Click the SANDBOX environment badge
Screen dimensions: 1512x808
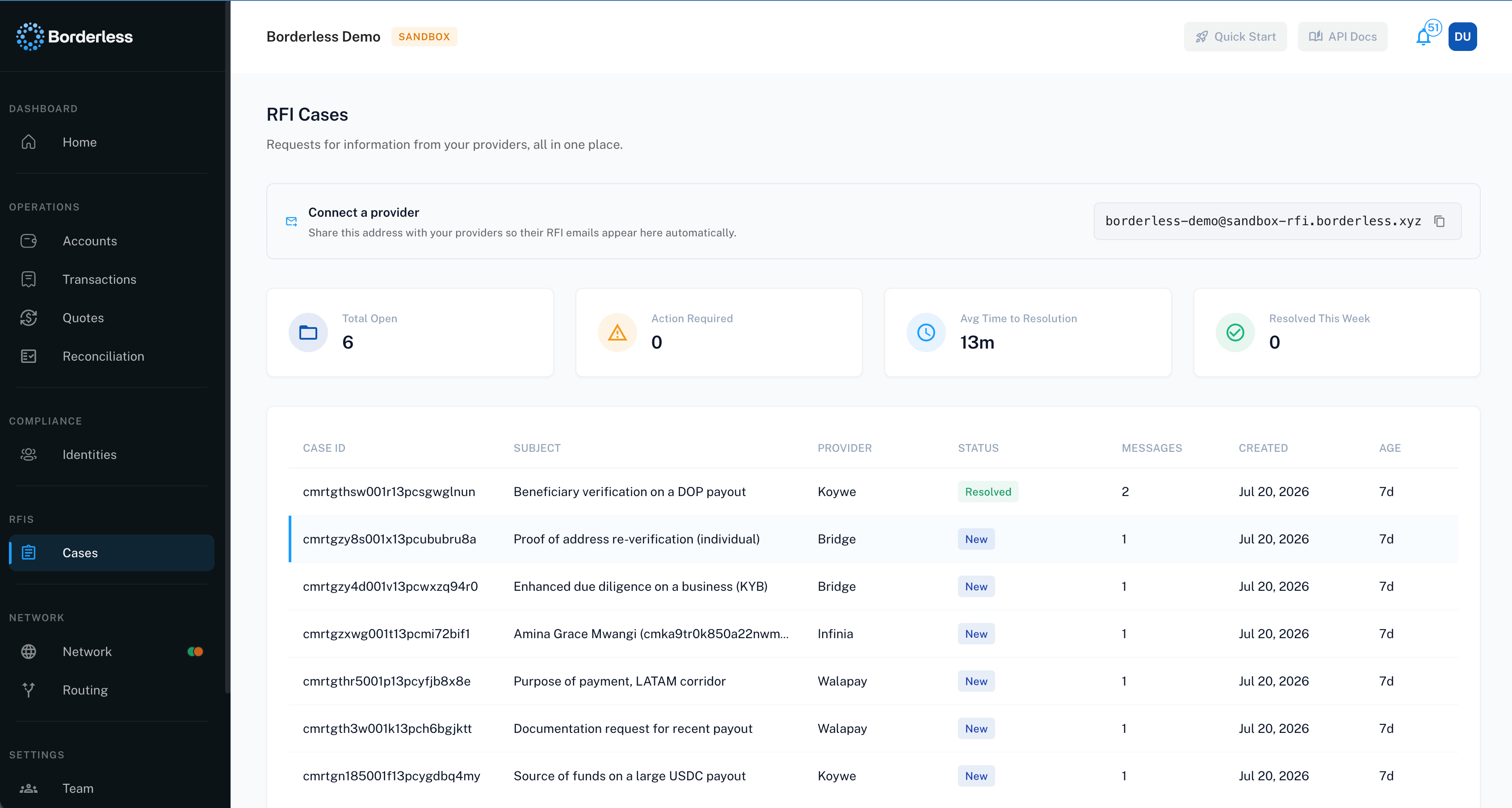click(x=424, y=36)
